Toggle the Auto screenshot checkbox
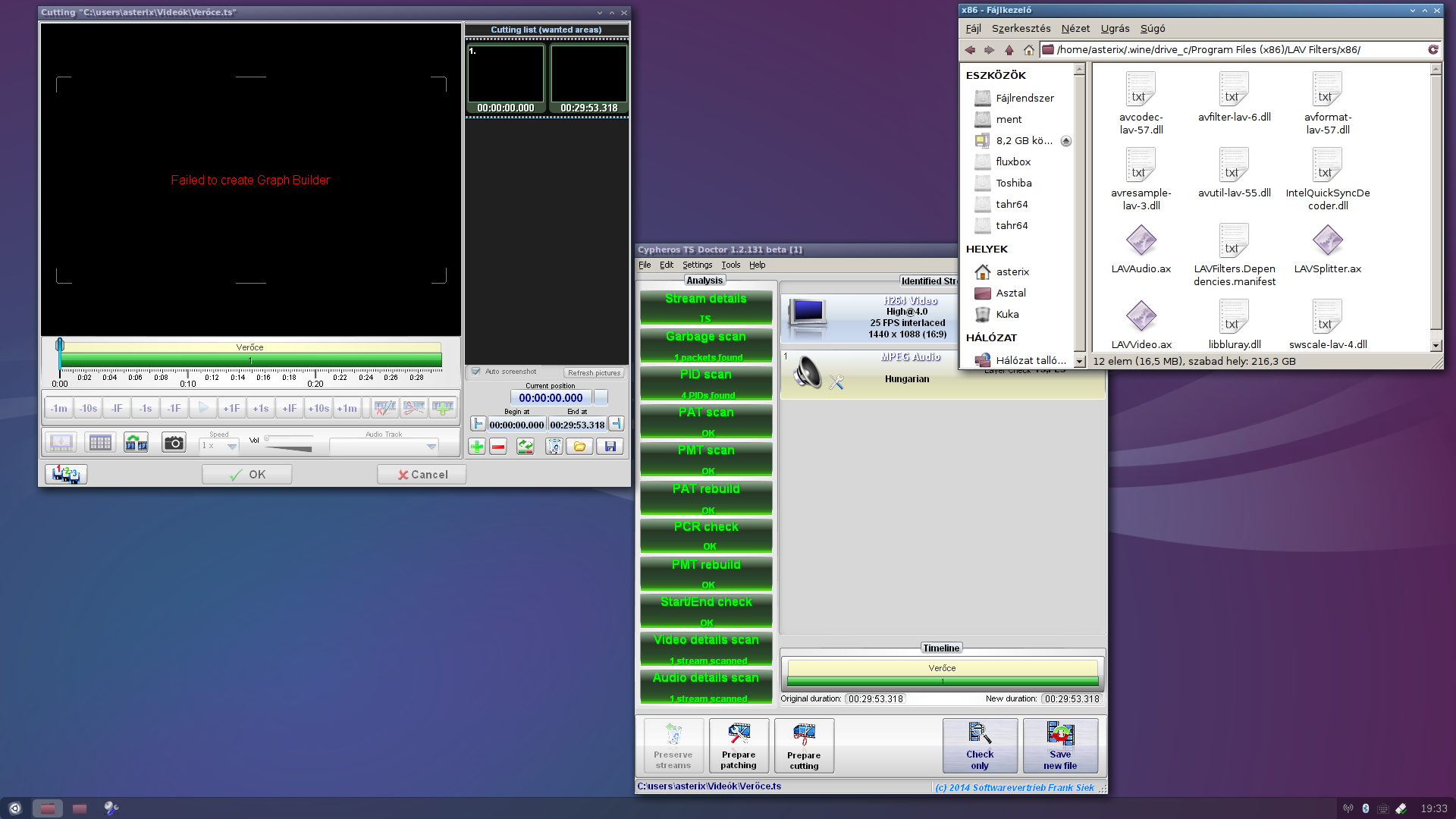This screenshot has width=1456, height=819. 475,372
